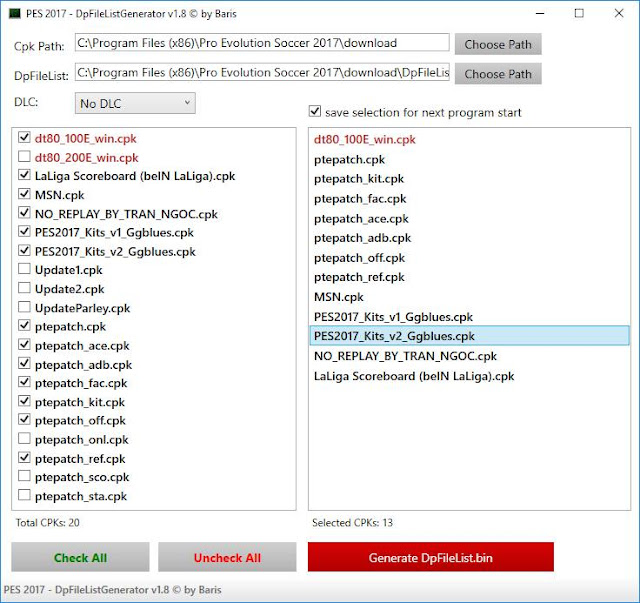640x603 pixels.
Task: Enable the Update2.cpk checkbox
Action: pos(24,288)
